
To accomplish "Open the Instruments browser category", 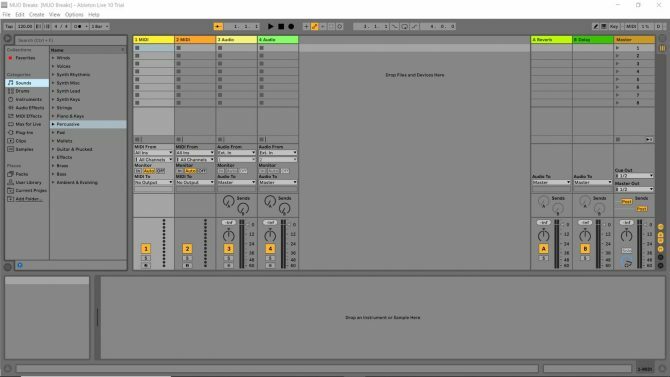I will pyautogui.click(x=27, y=99).
